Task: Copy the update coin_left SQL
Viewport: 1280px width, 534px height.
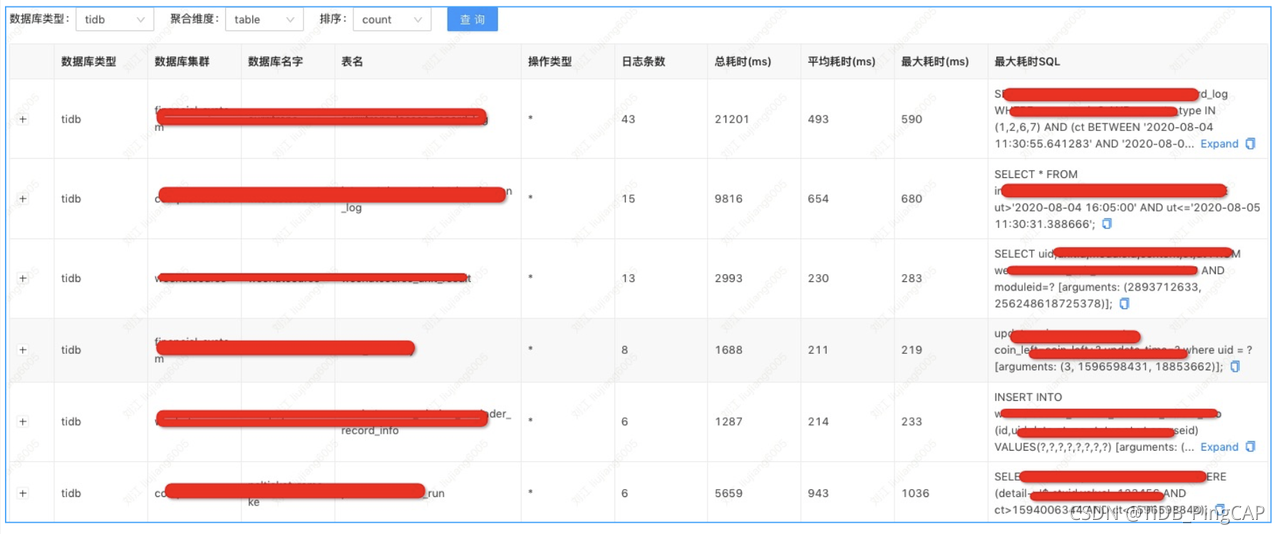Action: pyautogui.click(x=1235, y=367)
